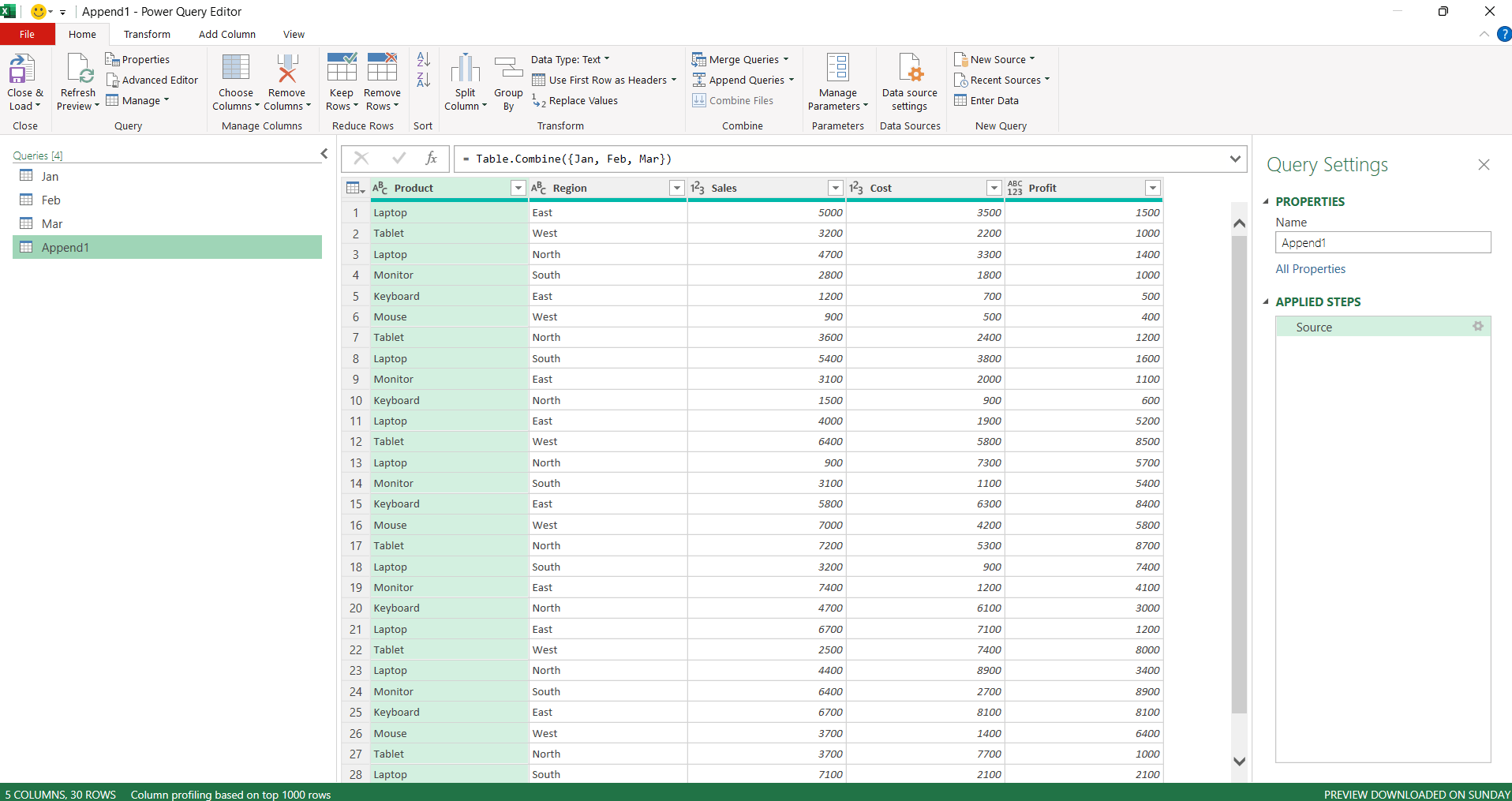The height and width of the screenshot is (801, 1512).
Task: Click the Choose Columns icon
Action: 236,68
